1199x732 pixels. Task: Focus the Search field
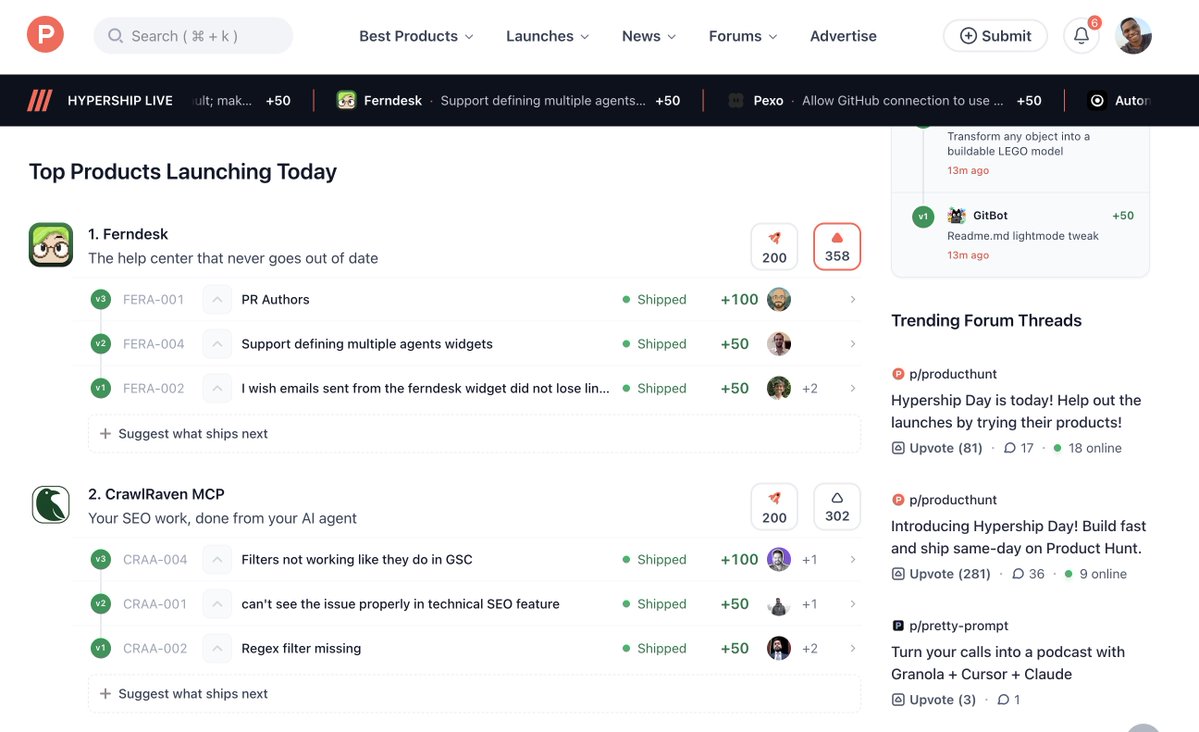193,36
